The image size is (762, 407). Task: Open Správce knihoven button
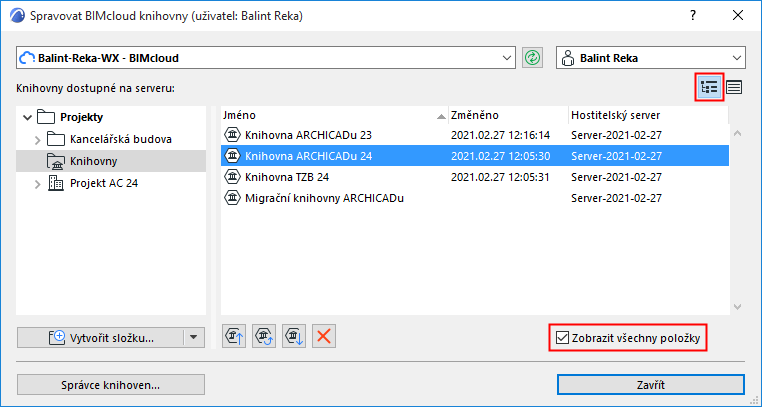[111, 385]
